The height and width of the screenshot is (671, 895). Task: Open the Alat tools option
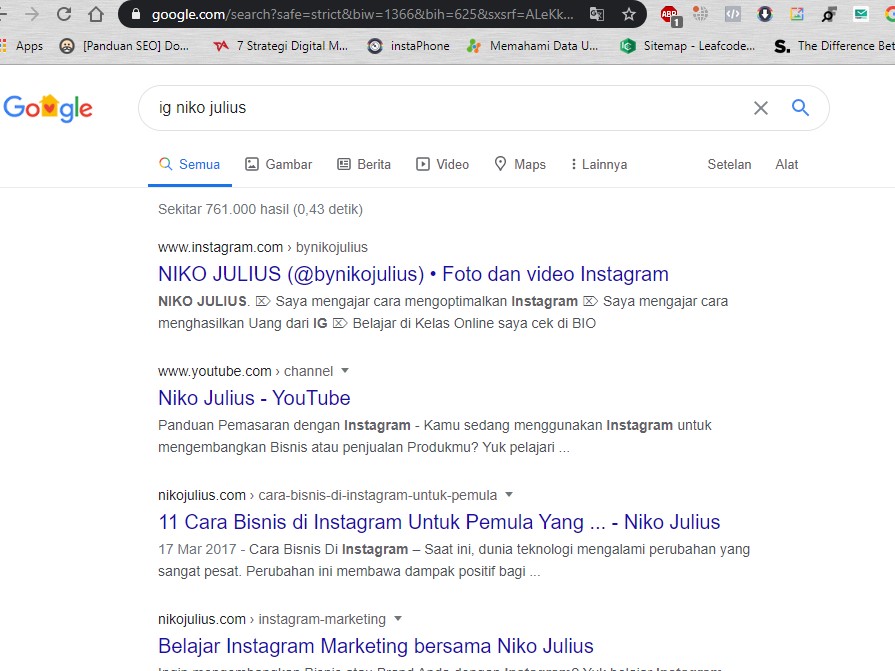coord(787,164)
